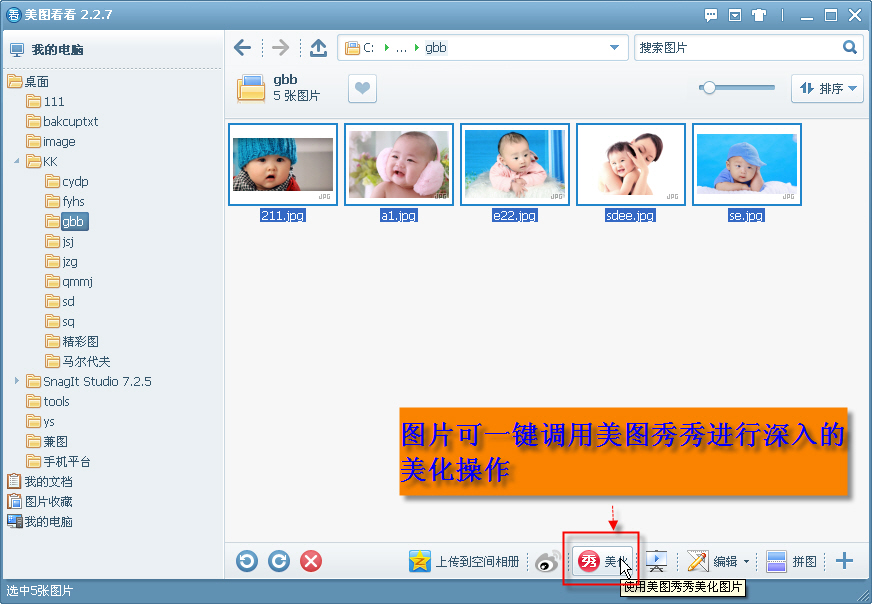Select folder image in tree
Image resolution: width=872 pixels, height=604 pixels.
tap(51, 142)
